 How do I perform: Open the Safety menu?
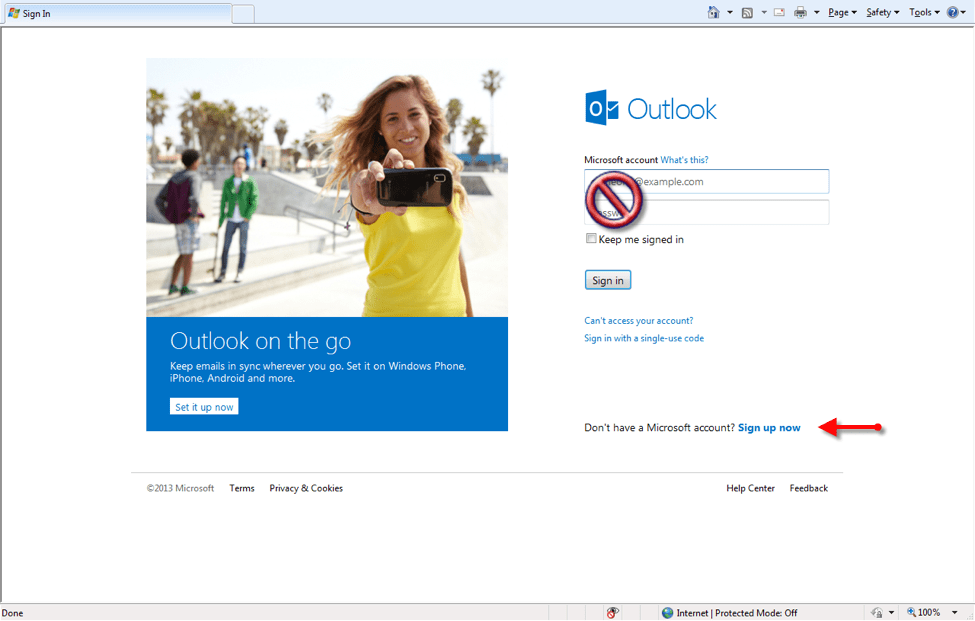pos(882,12)
